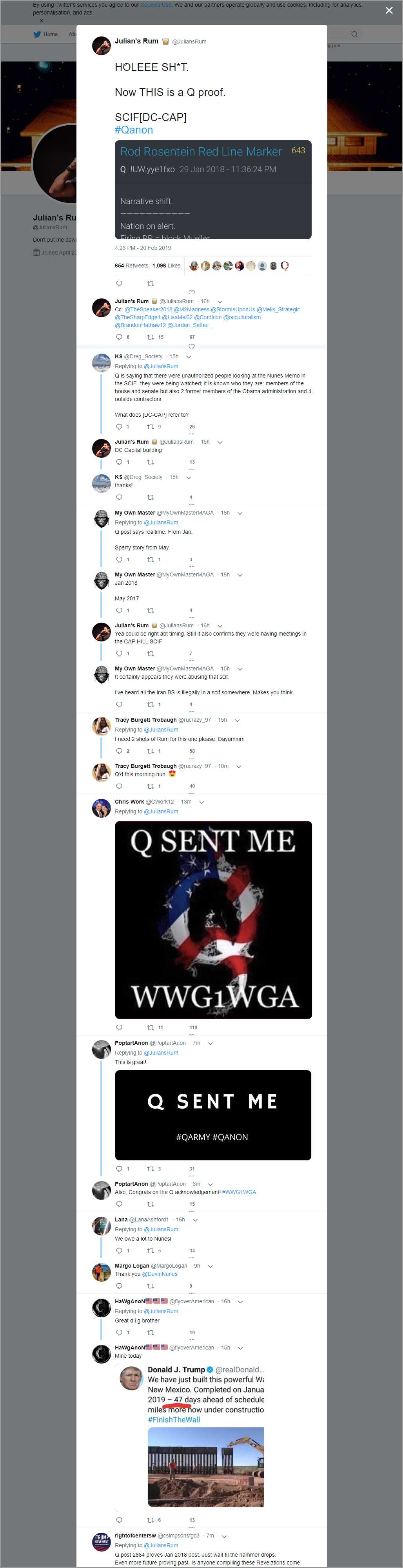Retweet Julian's Rum's main Q proof tweet

[151, 283]
